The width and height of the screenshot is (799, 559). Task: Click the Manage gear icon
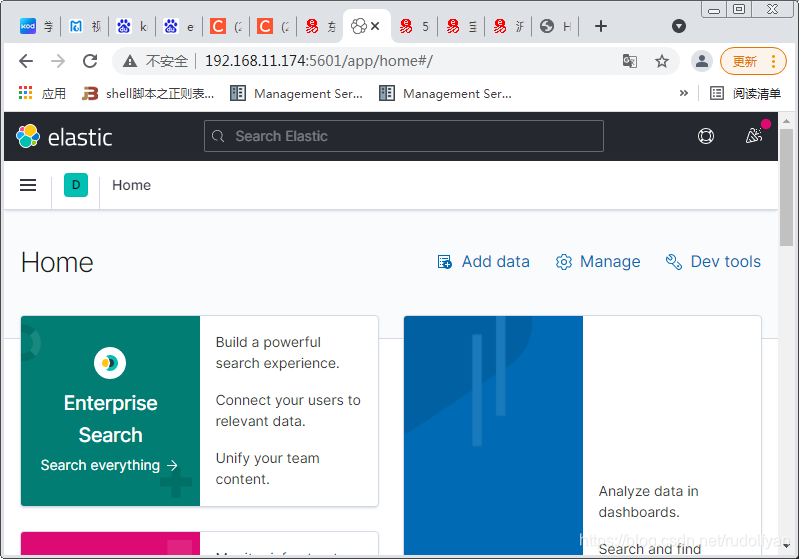[564, 262]
